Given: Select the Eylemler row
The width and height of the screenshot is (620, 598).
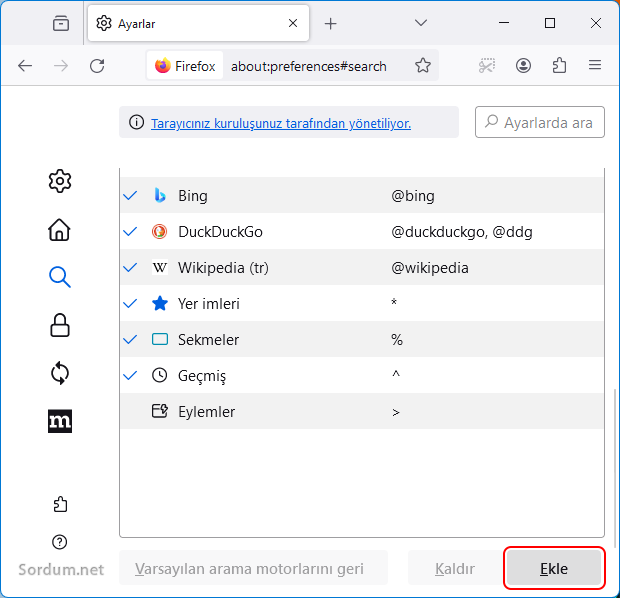Looking at the screenshot, I should tap(362, 411).
